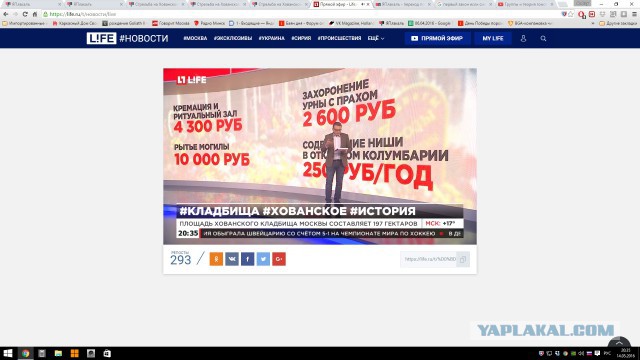Share via the VK icon
Viewport: 640px width, 360px height.
(x=232, y=259)
